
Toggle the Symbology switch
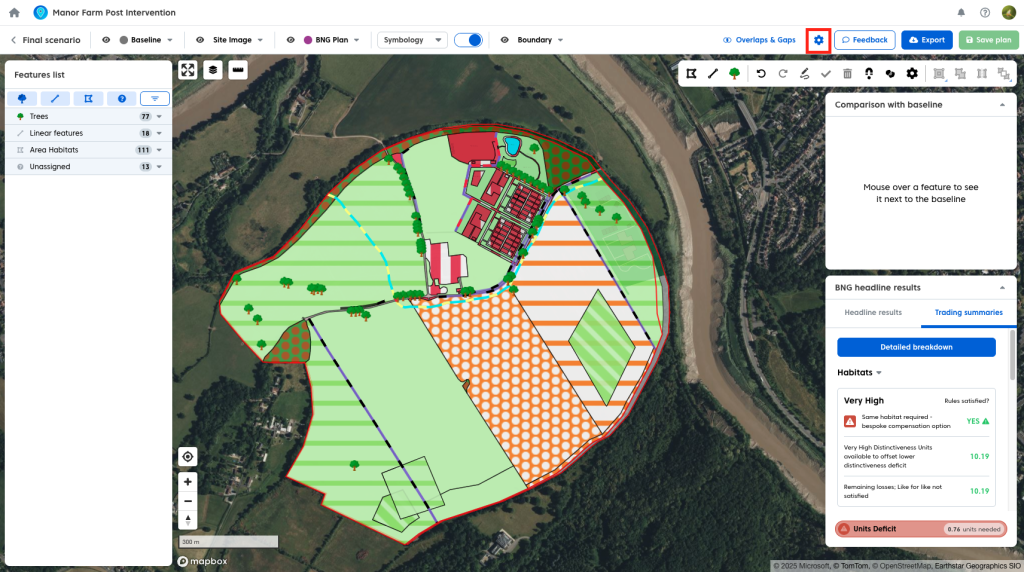(x=468, y=40)
